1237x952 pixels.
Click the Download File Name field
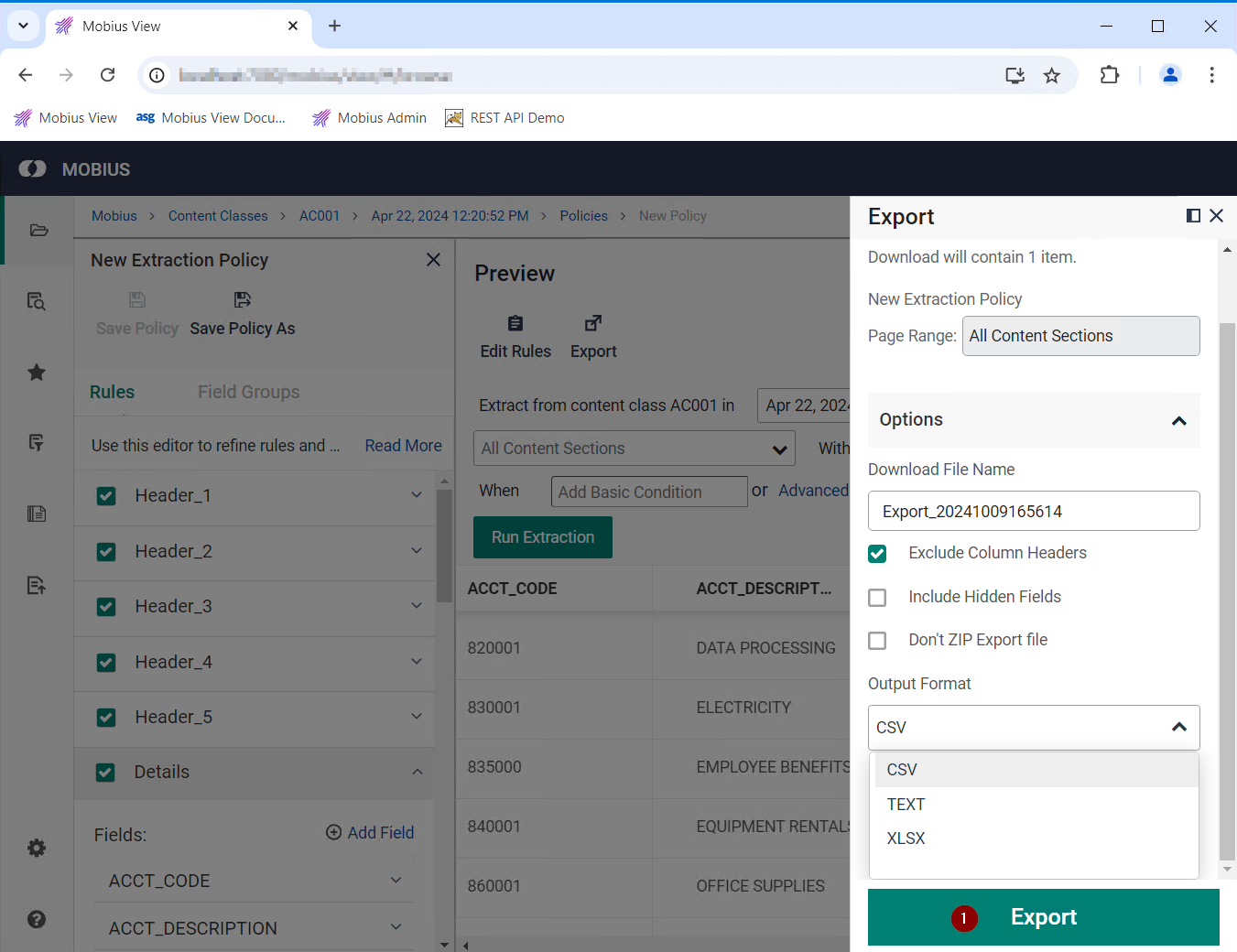1033,511
